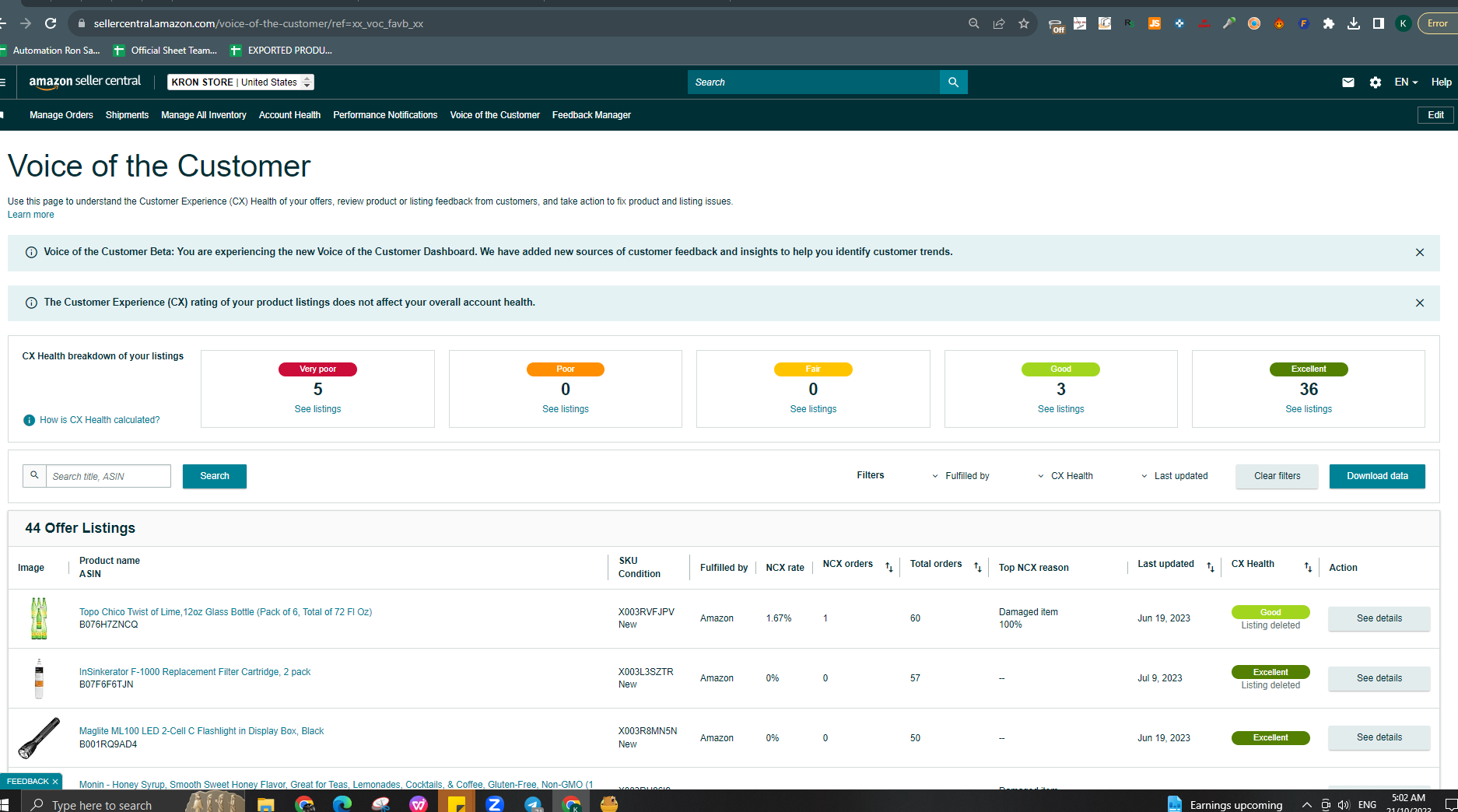This screenshot has height=812, width=1458.
Task: Click the magnifier button in header search
Action: pos(953,82)
